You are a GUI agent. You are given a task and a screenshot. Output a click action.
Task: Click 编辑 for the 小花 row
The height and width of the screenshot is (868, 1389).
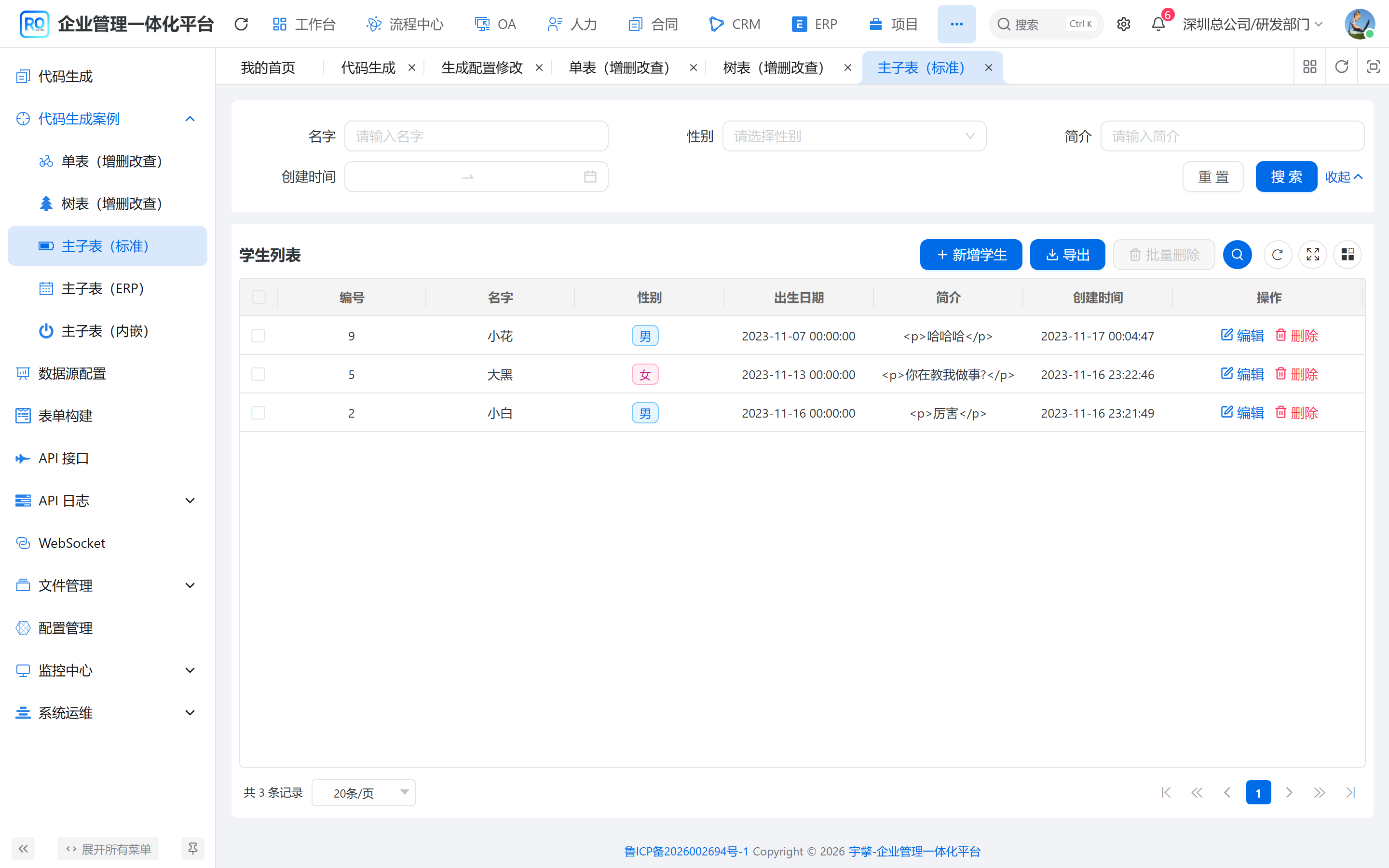1243,336
